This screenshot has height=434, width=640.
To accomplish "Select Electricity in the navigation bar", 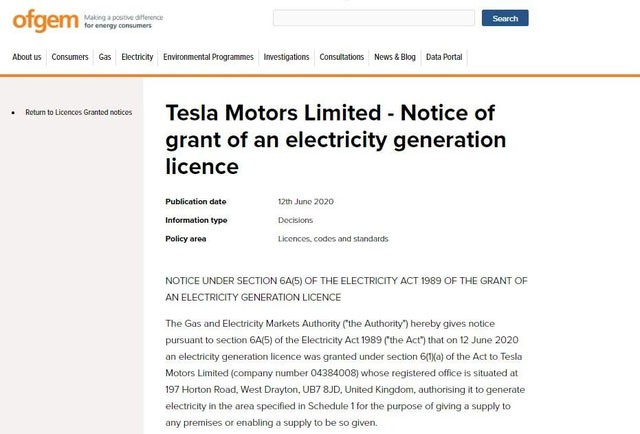I will coord(137,57).
